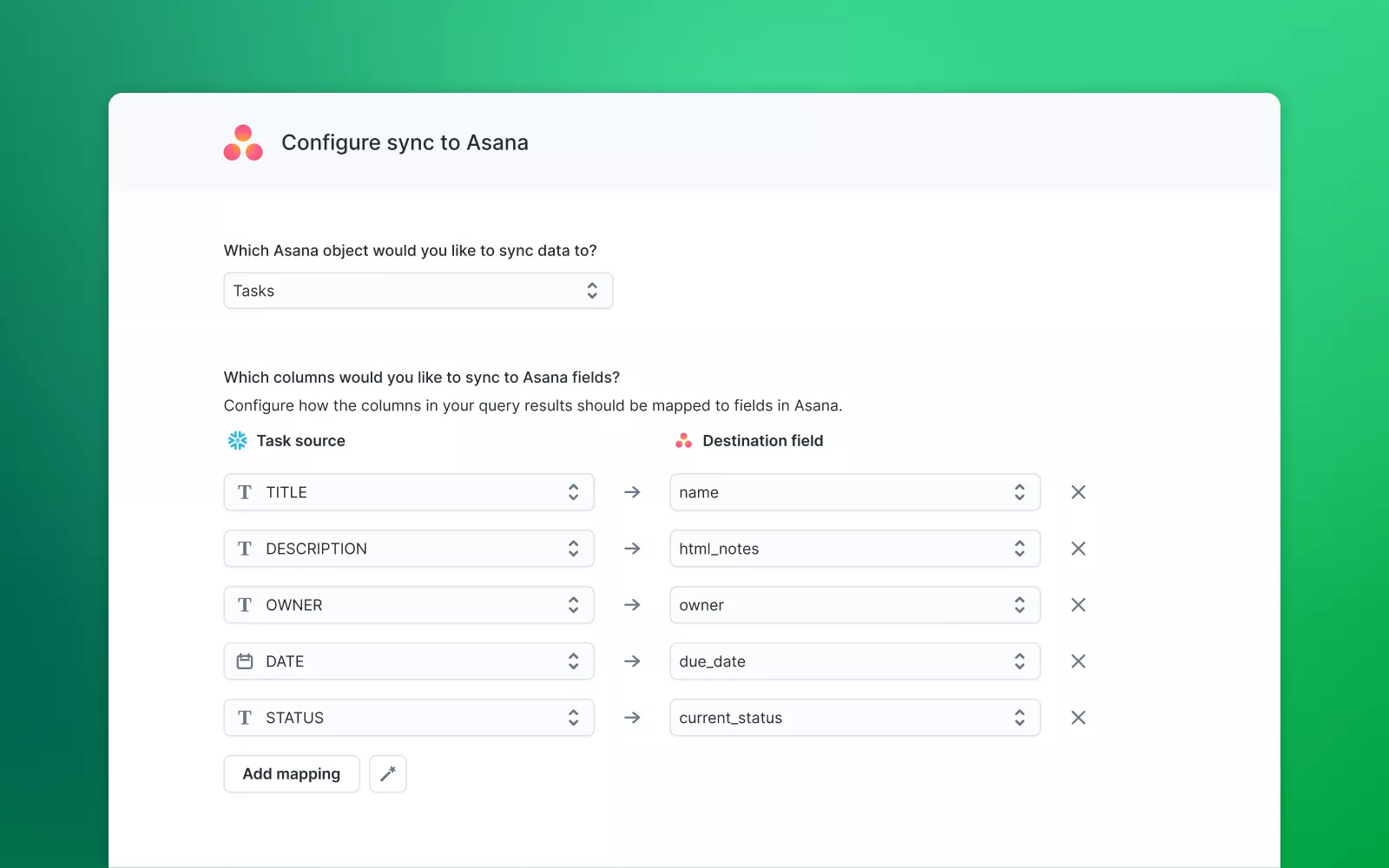Viewport: 1389px width, 868px height.
Task: Remove the OWNER mapping row
Action: [1078, 605]
